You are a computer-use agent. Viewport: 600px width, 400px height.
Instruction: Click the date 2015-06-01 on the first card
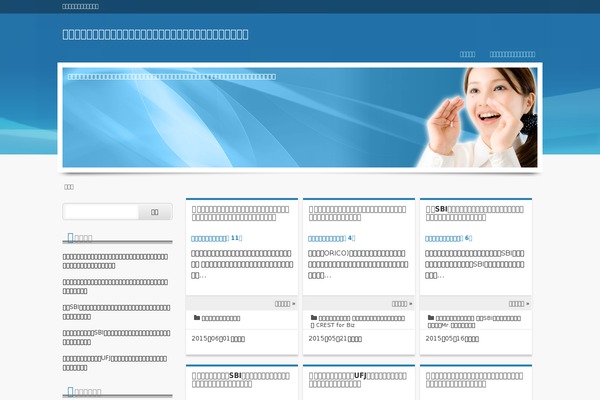[218, 339]
